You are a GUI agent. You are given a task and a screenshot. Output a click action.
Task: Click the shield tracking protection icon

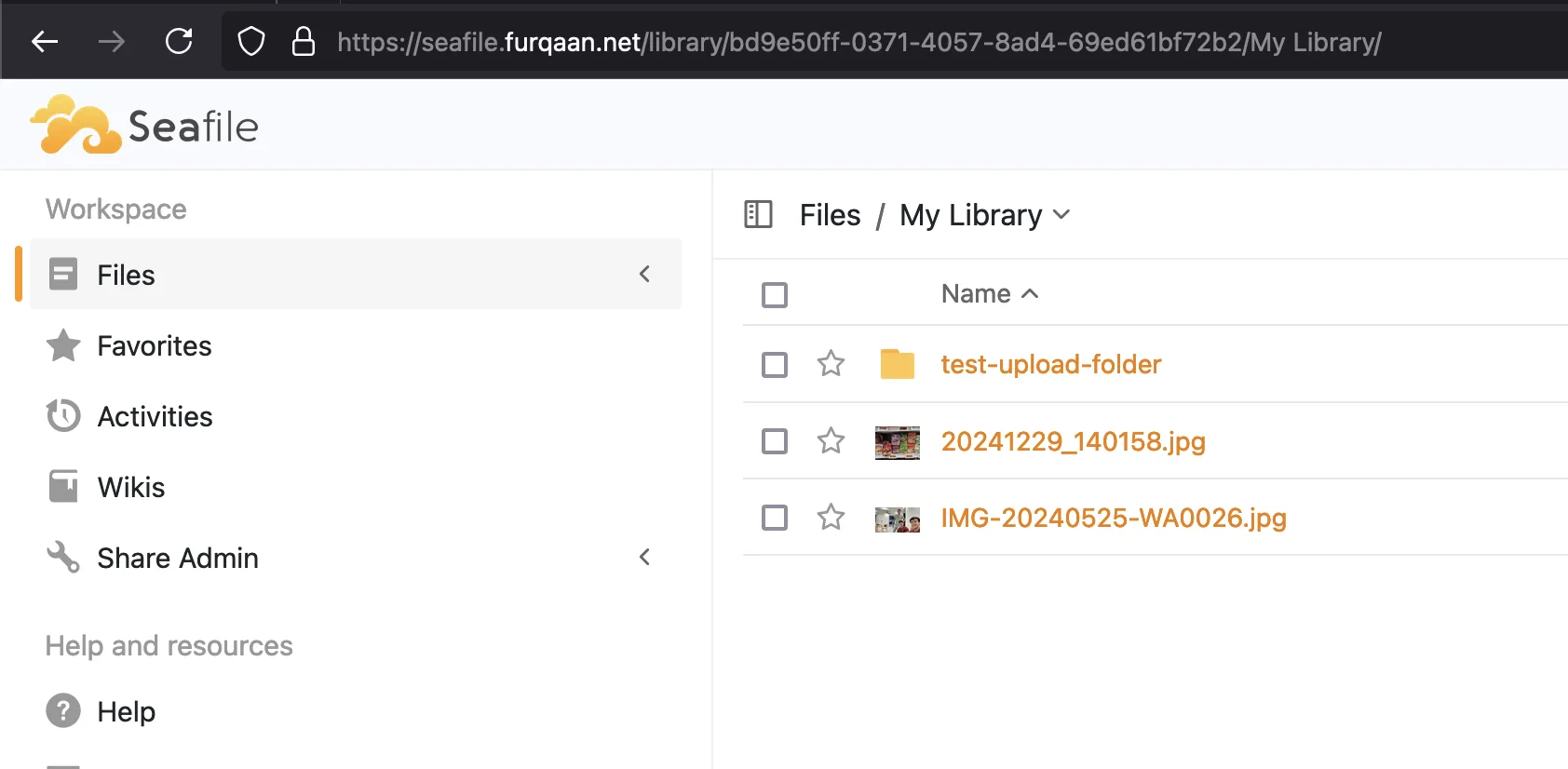[x=251, y=42]
